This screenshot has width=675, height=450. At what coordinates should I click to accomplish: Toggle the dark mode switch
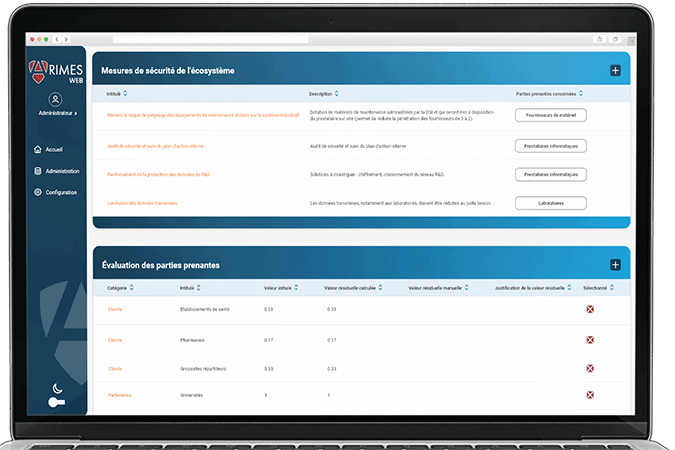point(56,403)
